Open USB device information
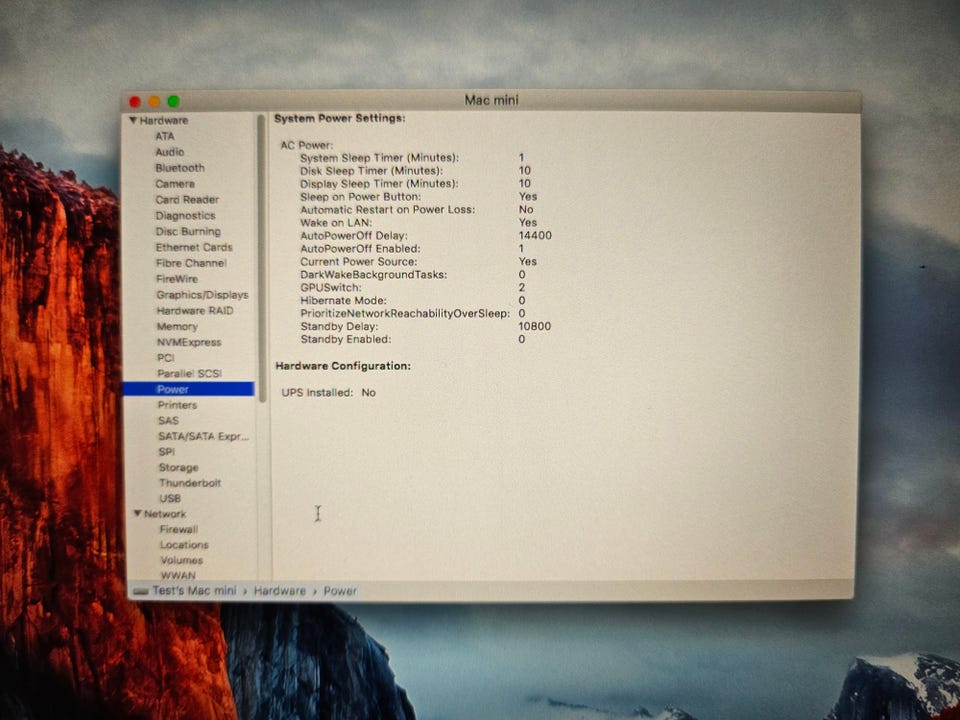This screenshot has width=960, height=720. [x=170, y=498]
